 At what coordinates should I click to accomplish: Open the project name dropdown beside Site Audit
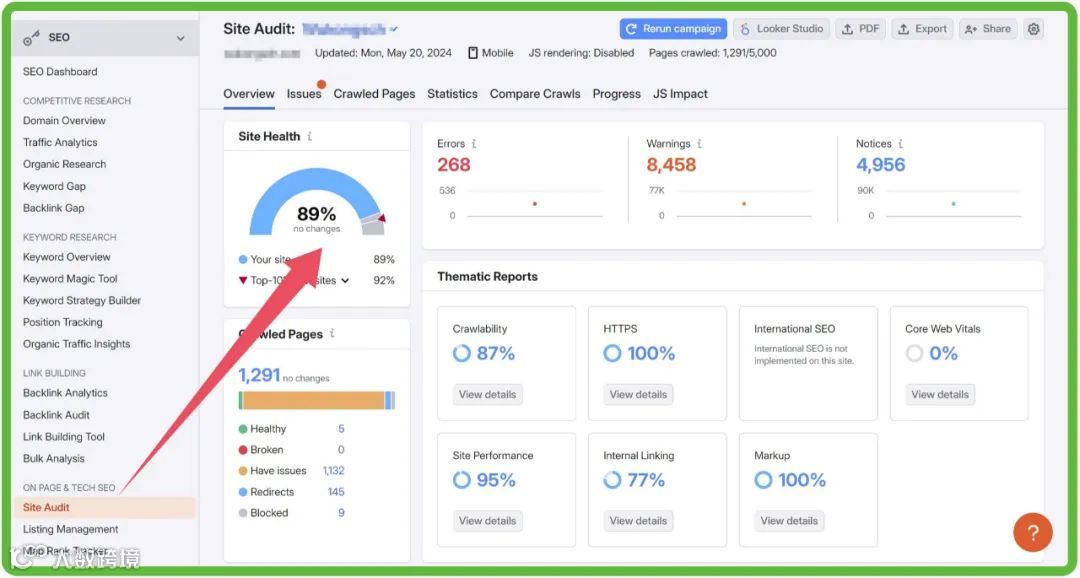(393, 29)
